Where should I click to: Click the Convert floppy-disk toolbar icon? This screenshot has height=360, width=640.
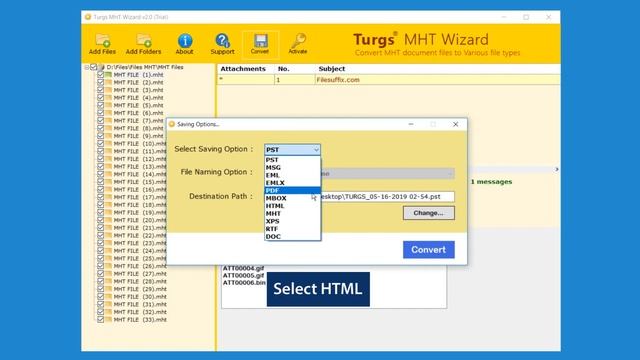(x=260, y=40)
